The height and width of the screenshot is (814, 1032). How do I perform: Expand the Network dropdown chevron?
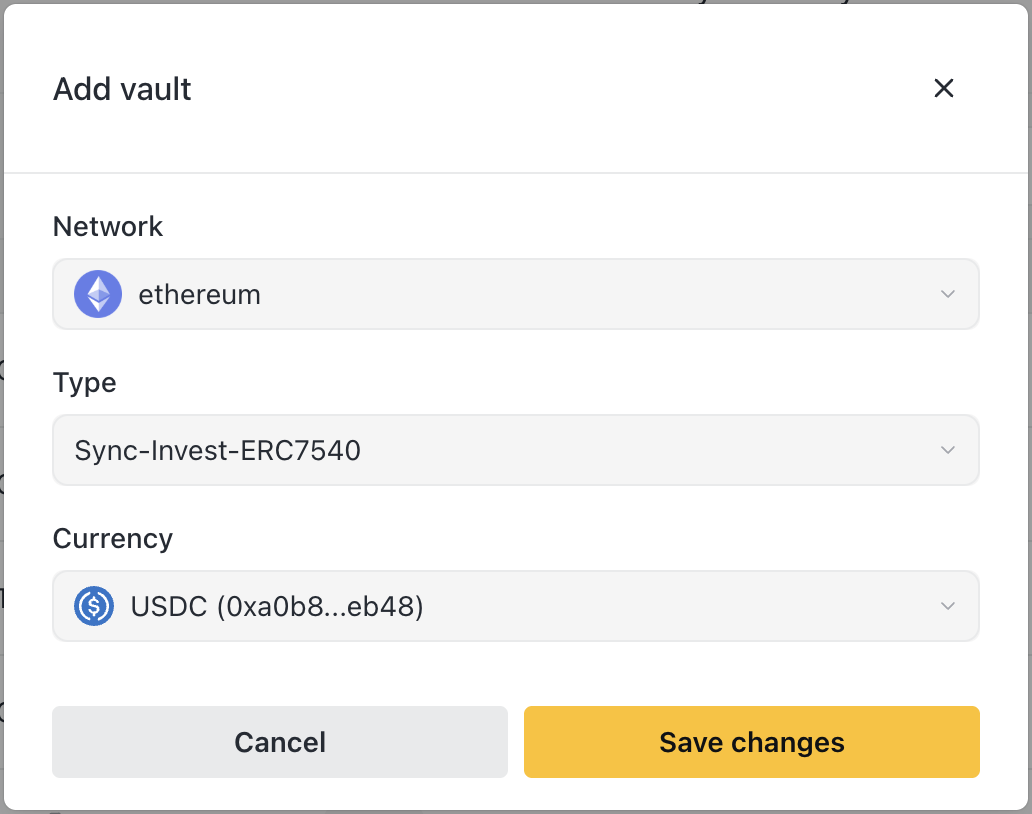pos(948,295)
